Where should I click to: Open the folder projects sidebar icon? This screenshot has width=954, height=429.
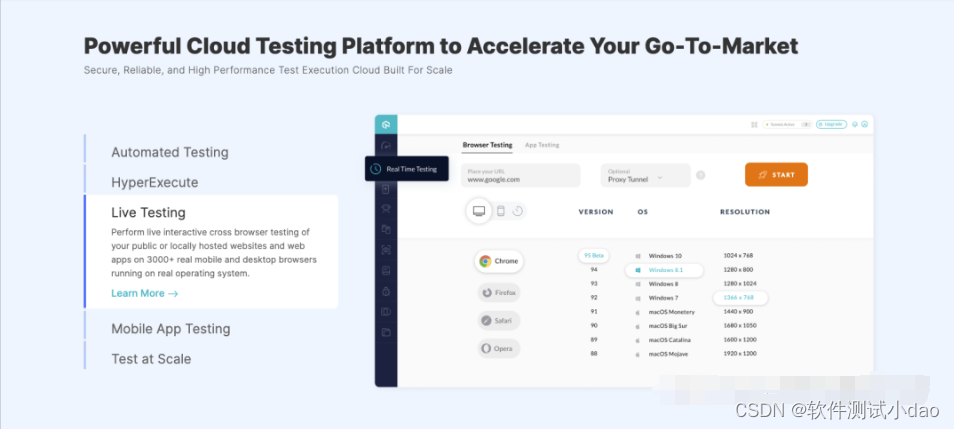pos(386,332)
